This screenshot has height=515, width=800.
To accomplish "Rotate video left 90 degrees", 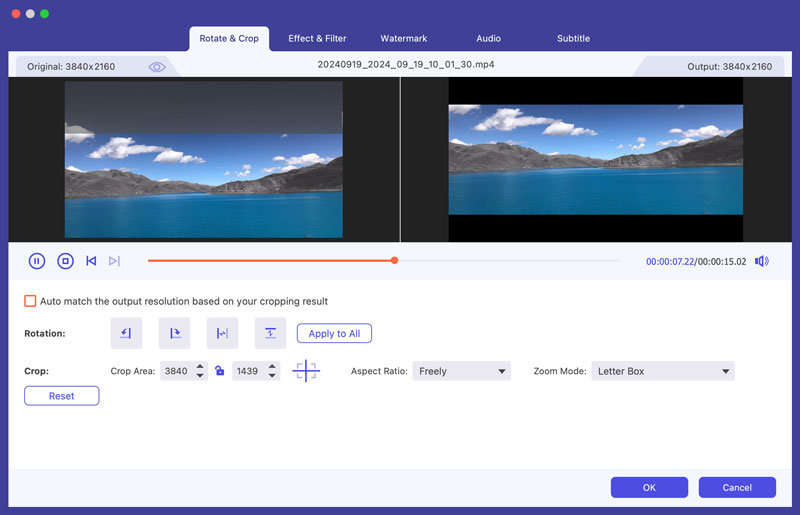I will pyautogui.click(x=126, y=333).
